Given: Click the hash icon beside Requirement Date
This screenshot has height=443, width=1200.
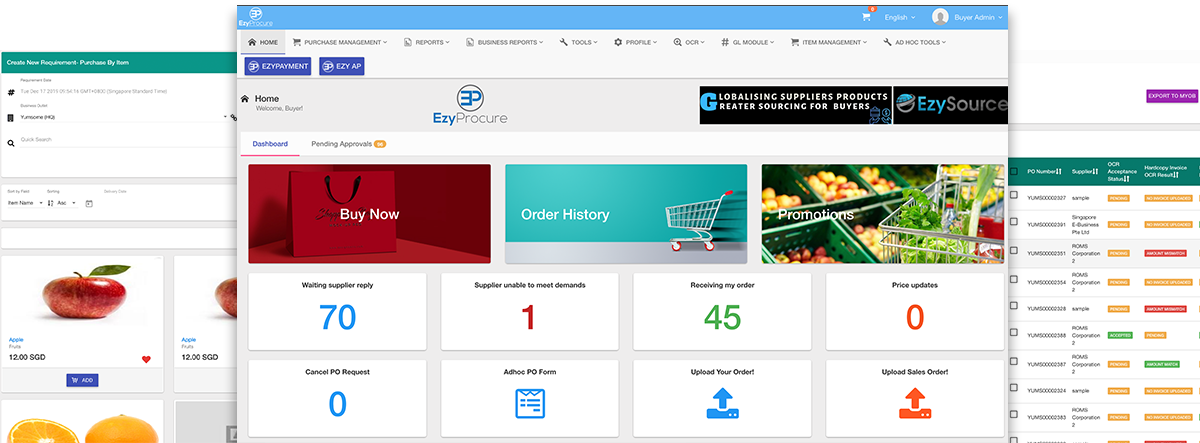Looking at the screenshot, I should pyautogui.click(x=11, y=92).
